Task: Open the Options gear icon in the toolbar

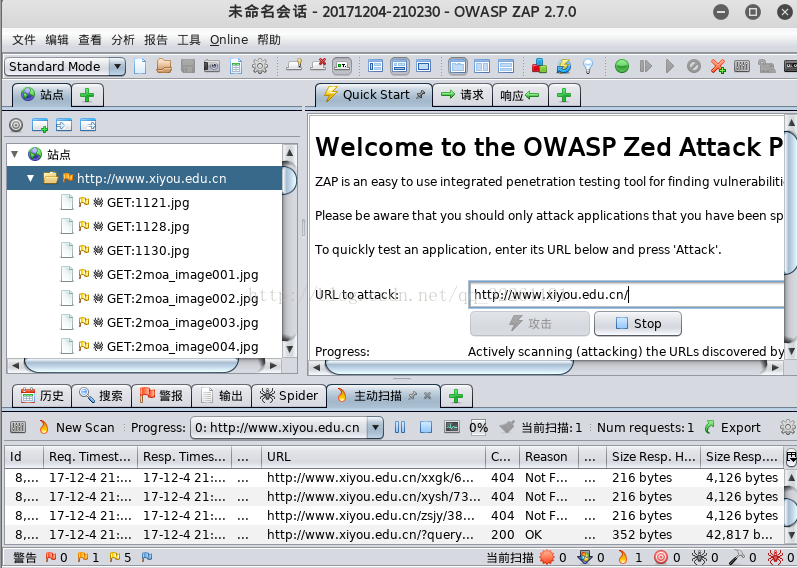Action: [x=260, y=66]
